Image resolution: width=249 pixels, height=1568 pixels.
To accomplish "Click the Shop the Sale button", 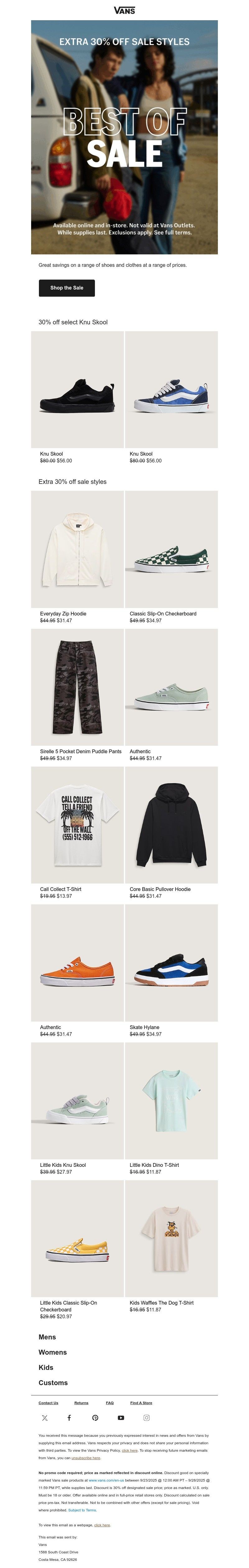I will (x=67, y=288).
